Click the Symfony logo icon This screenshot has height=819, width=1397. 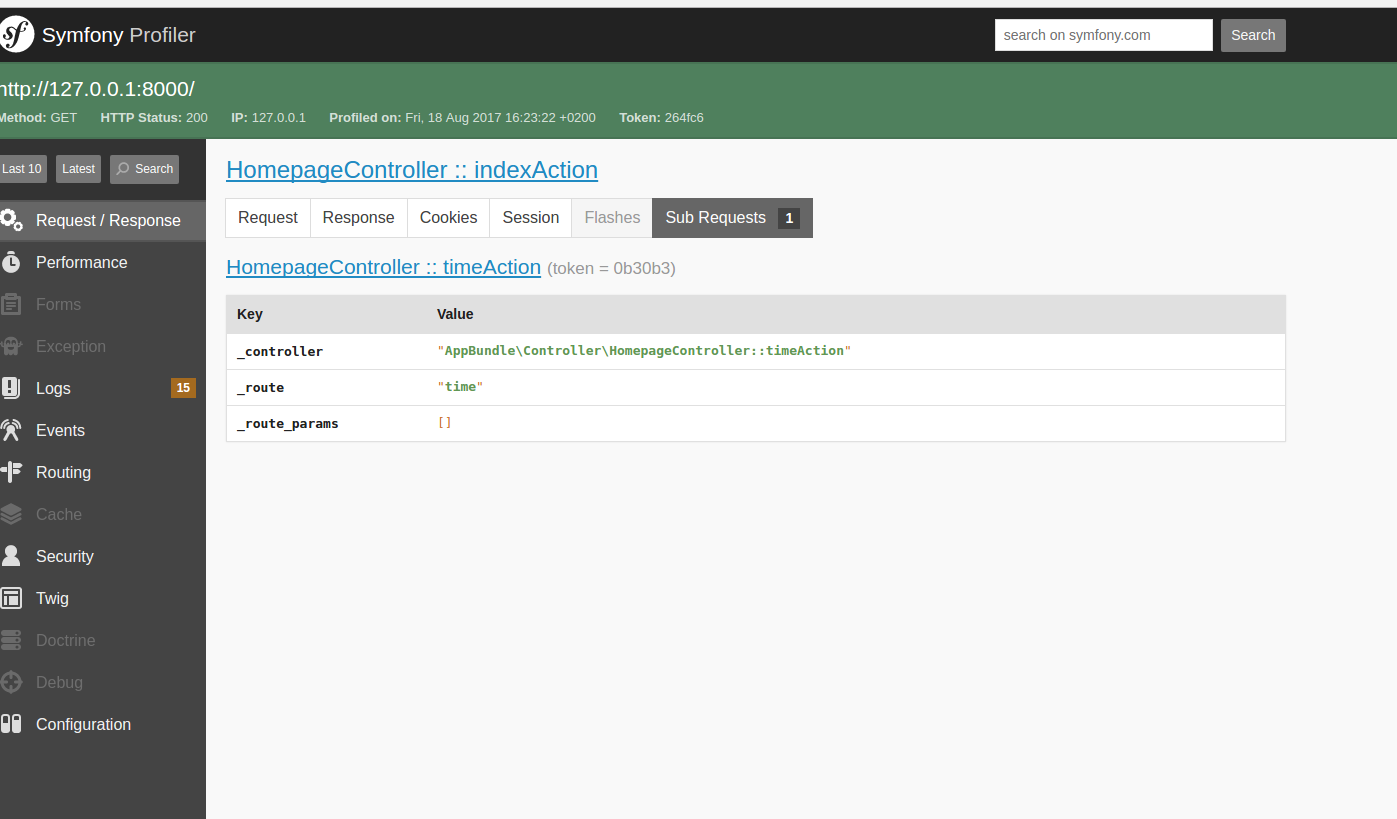point(16,35)
